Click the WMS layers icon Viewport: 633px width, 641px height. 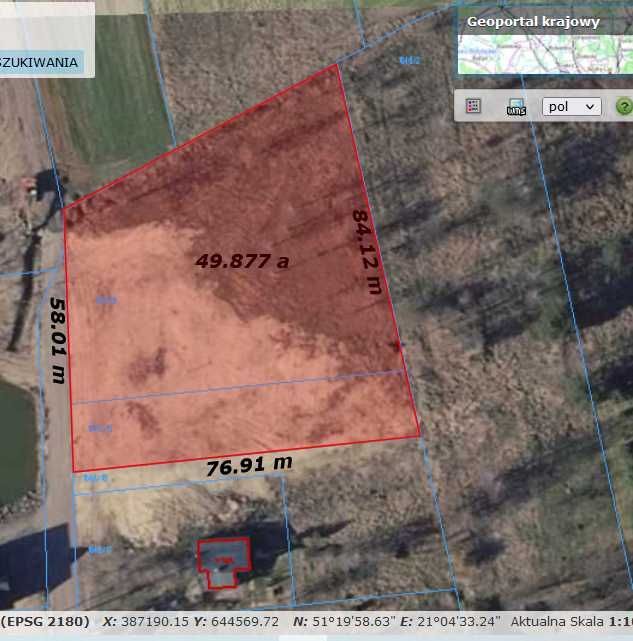(x=516, y=107)
